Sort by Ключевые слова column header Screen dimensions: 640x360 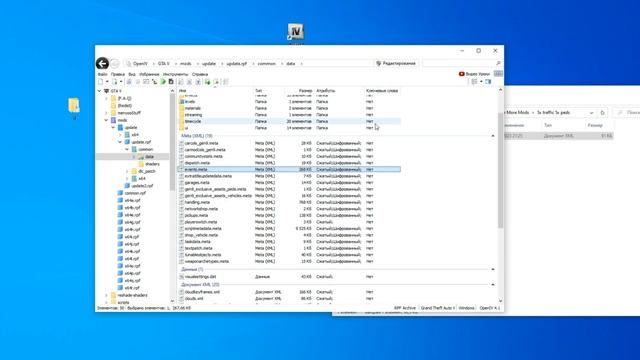coord(382,91)
